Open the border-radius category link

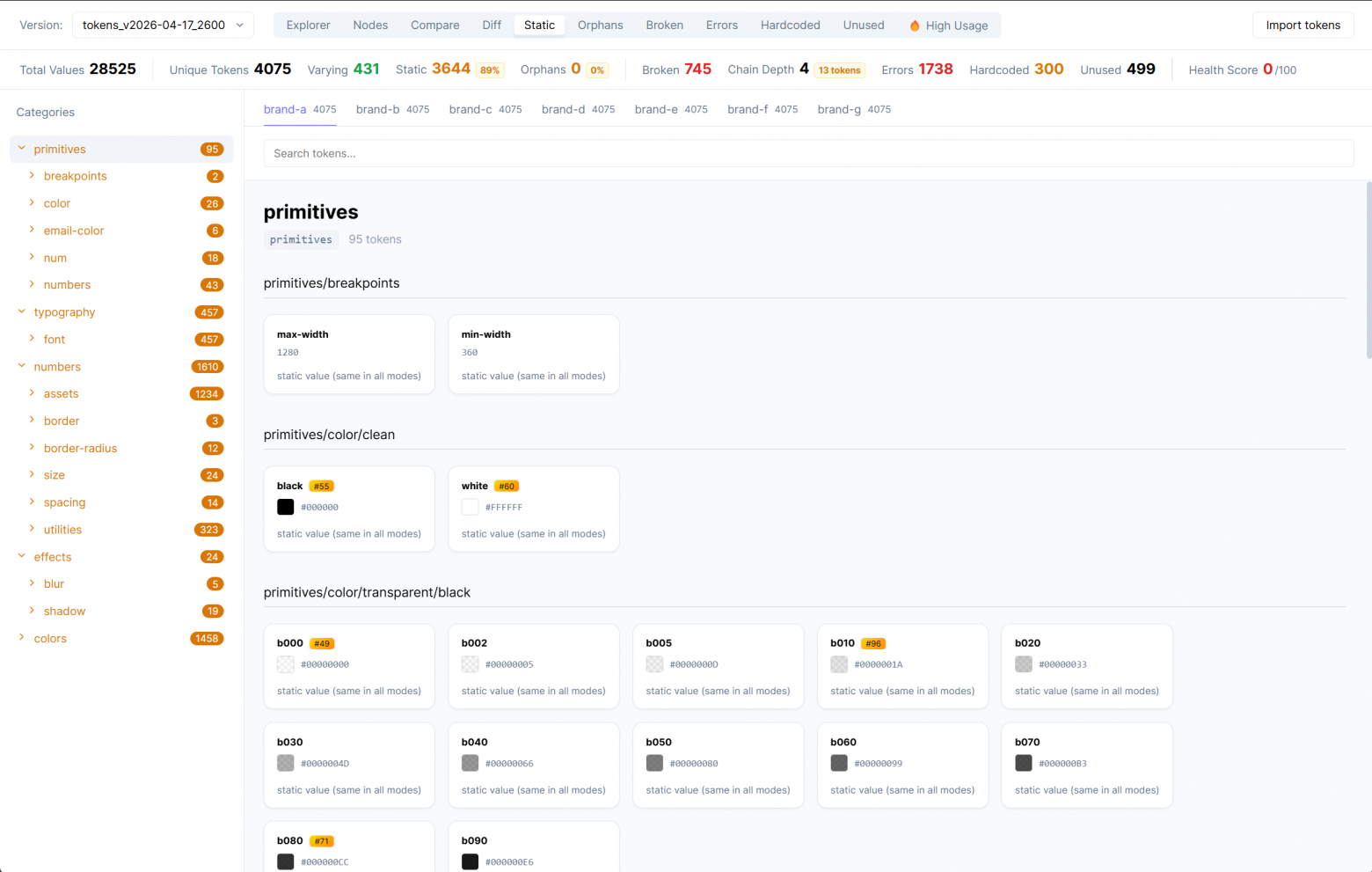click(80, 448)
